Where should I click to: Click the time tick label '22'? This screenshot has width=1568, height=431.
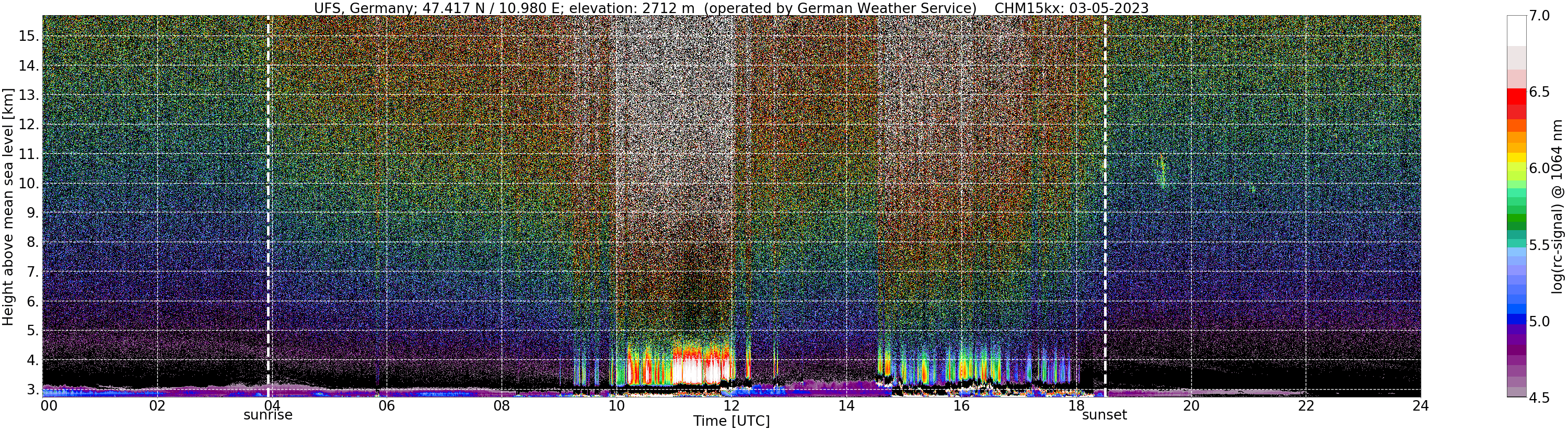1306,406
